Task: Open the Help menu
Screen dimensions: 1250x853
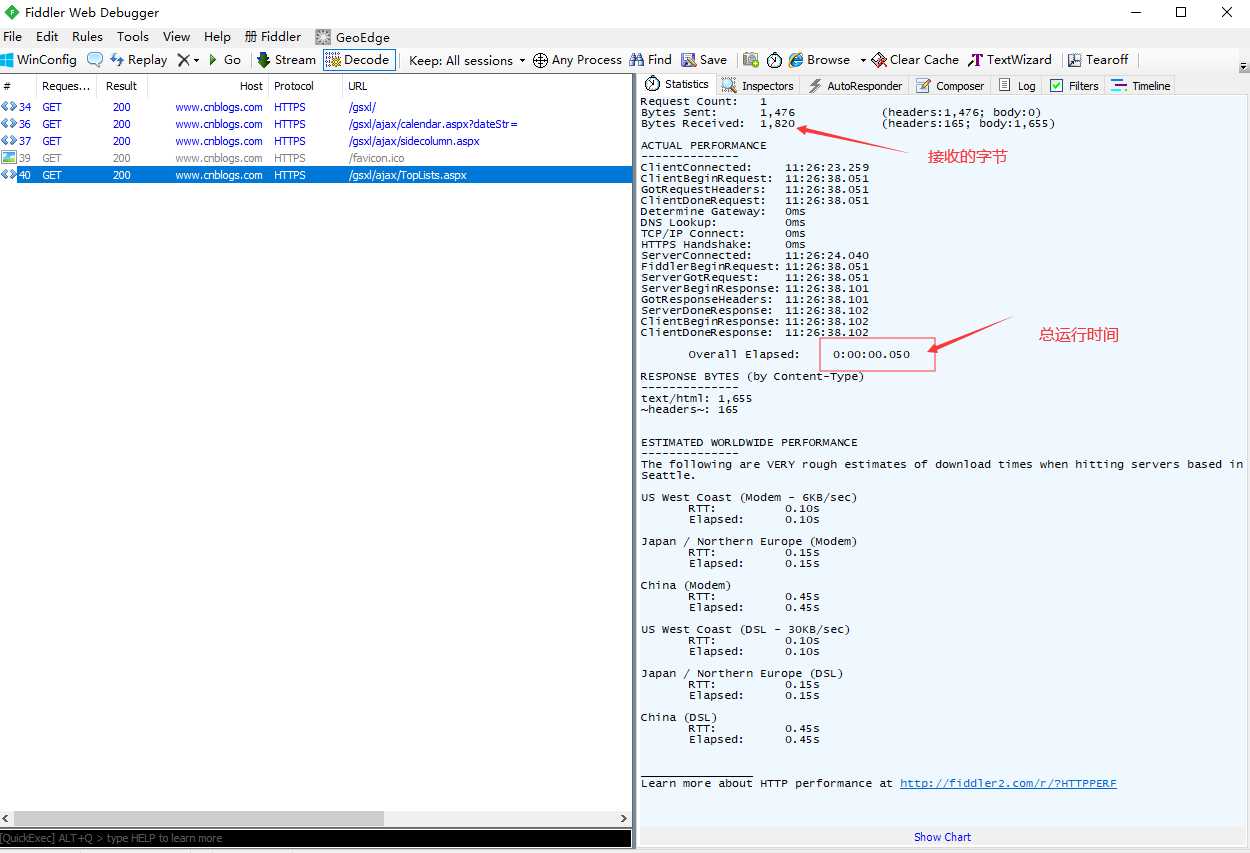Action: (x=217, y=37)
